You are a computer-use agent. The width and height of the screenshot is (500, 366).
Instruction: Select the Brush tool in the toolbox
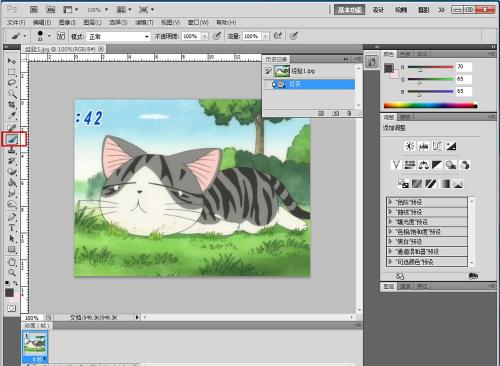pyautogui.click(x=13, y=139)
